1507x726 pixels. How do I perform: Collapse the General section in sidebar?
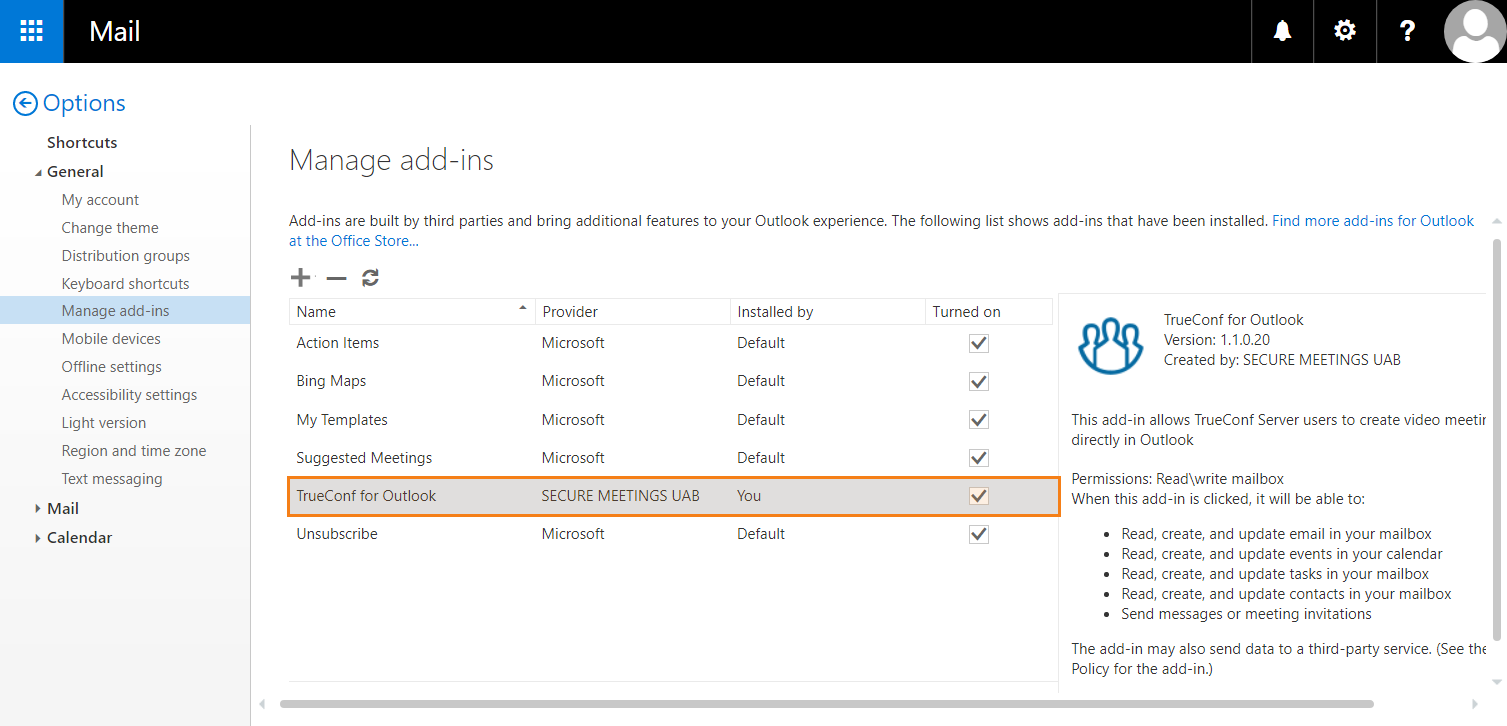[x=38, y=172]
